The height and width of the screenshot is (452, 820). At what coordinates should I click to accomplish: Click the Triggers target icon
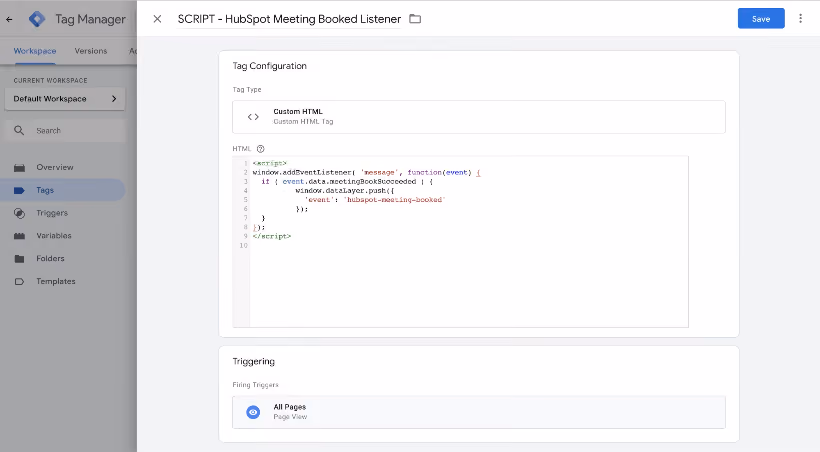[19, 213]
